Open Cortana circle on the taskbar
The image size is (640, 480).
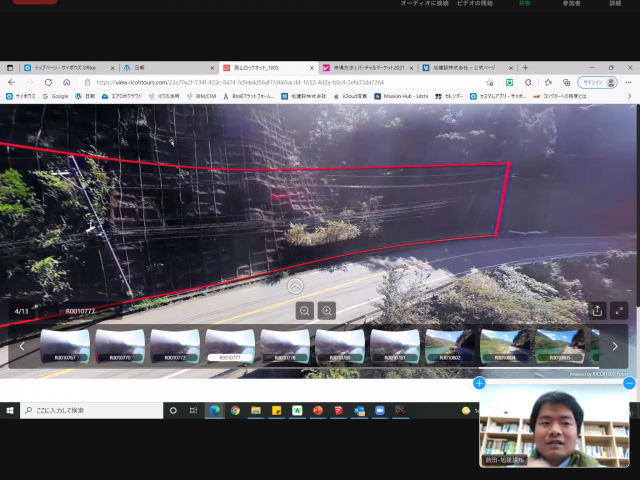[x=173, y=411]
